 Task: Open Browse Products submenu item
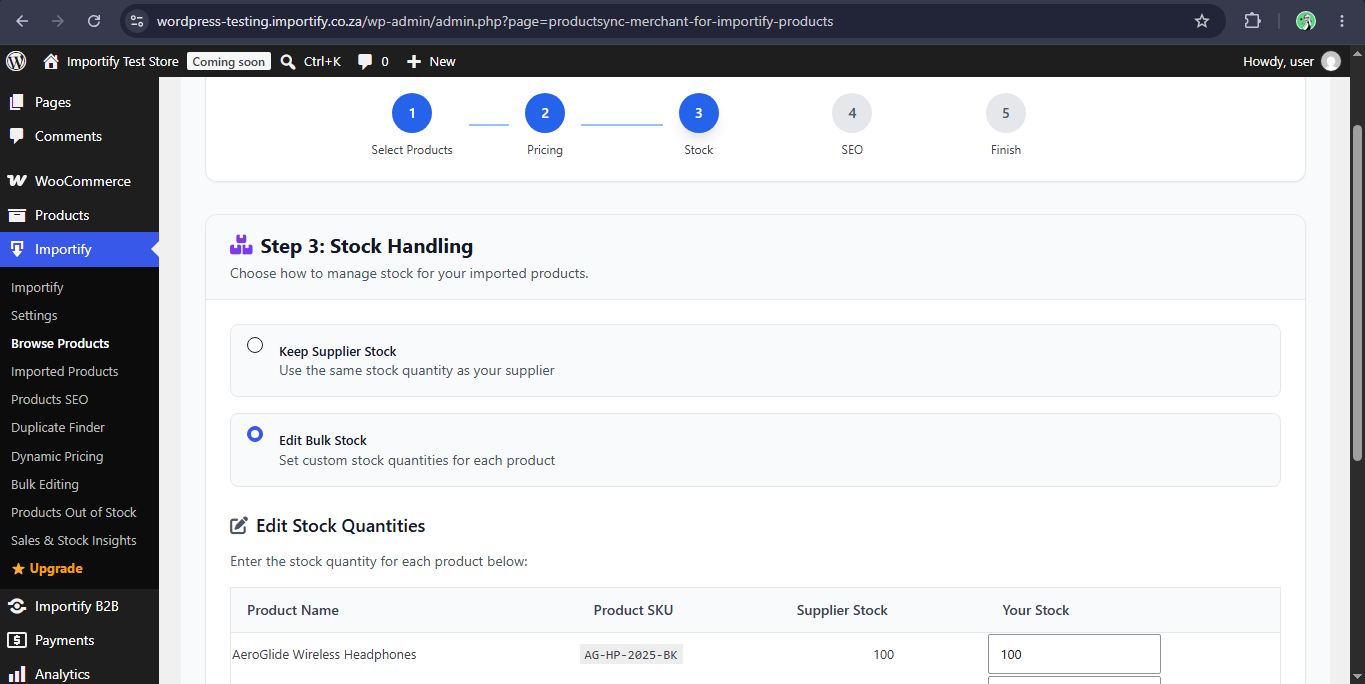point(60,343)
